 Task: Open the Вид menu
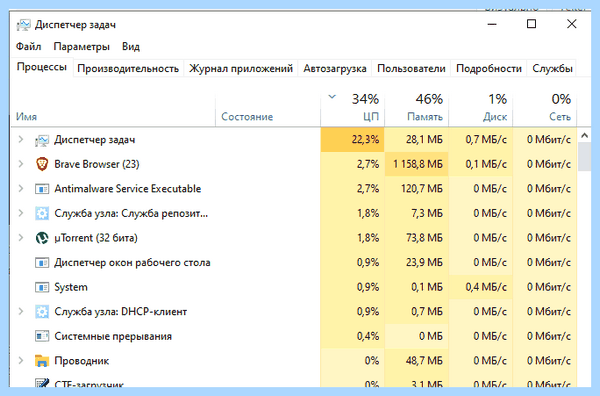point(131,47)
